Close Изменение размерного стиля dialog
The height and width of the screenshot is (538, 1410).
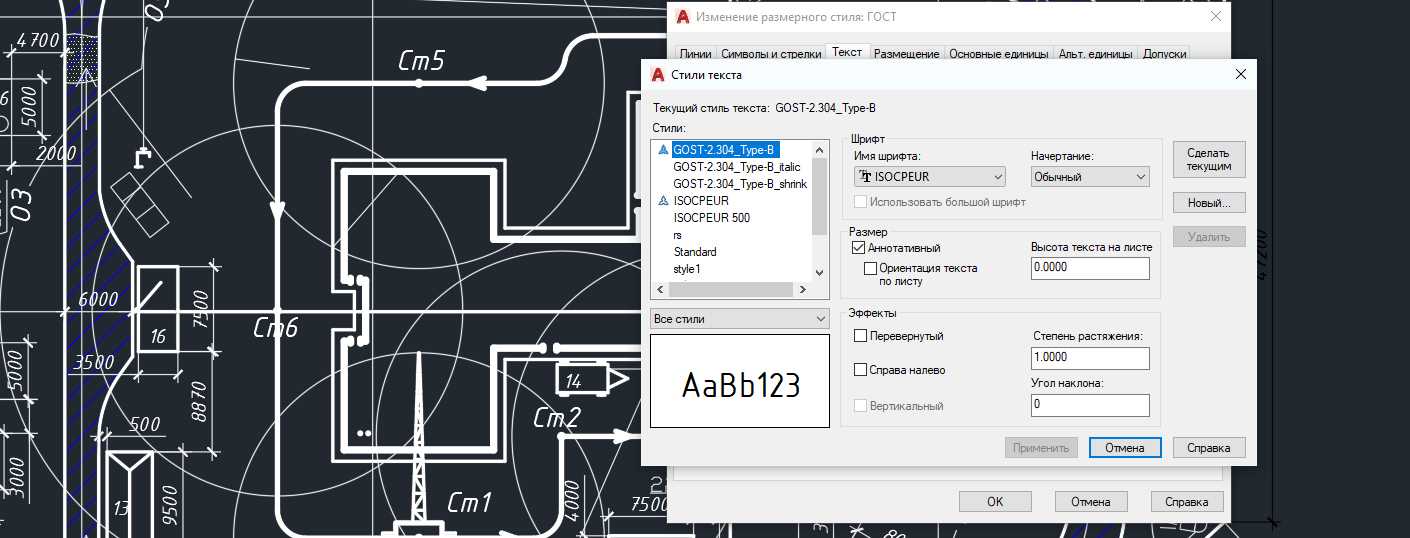pyautogui.click(x=1216, y=17)
